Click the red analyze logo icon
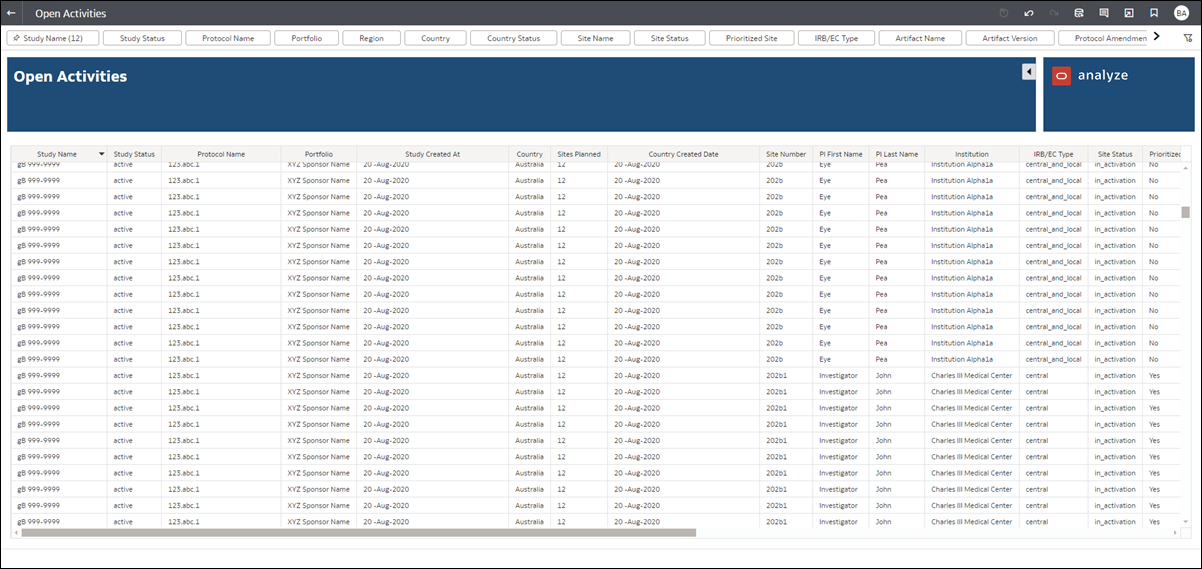Image resolution: width=1202 pixels, height=569 pixels. (1061, 75)
